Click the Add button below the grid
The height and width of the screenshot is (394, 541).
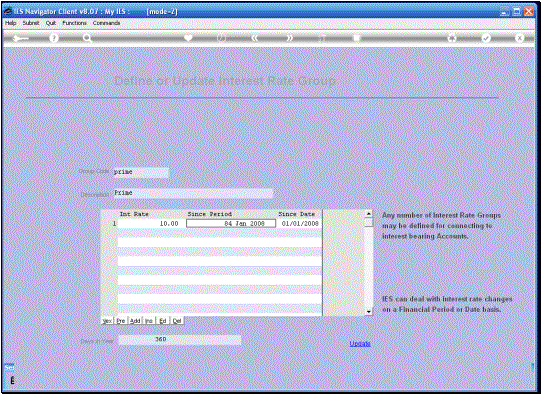(135, 321)
